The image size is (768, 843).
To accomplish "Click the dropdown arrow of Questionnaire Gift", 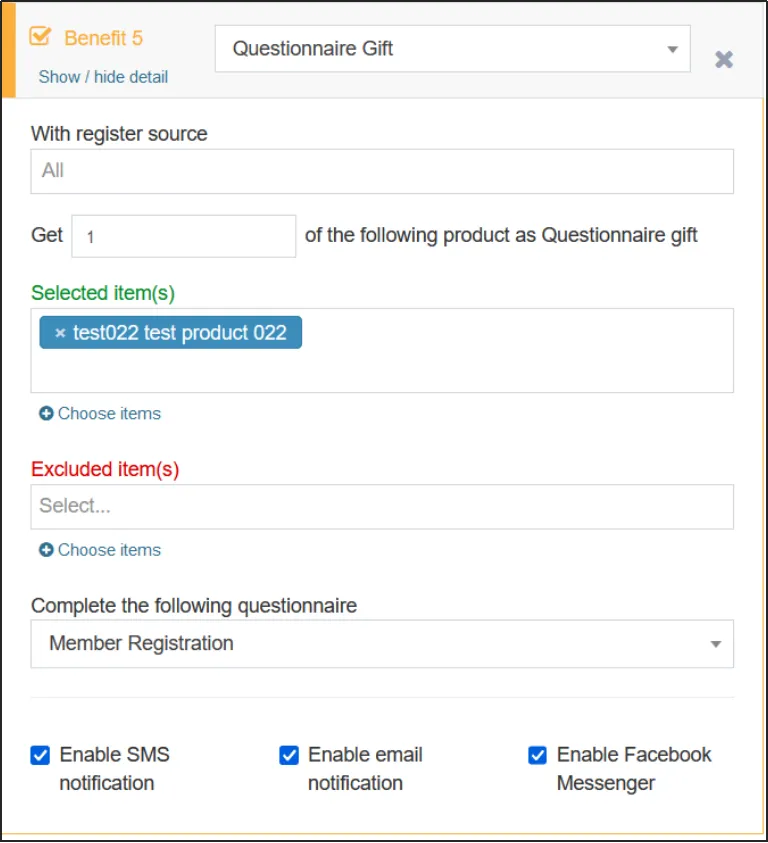I will (672, 49).
